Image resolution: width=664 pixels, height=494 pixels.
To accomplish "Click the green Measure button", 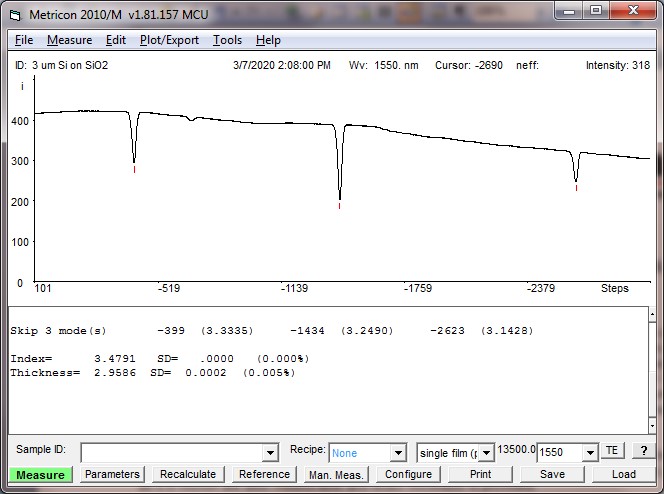I will [41, 475].
